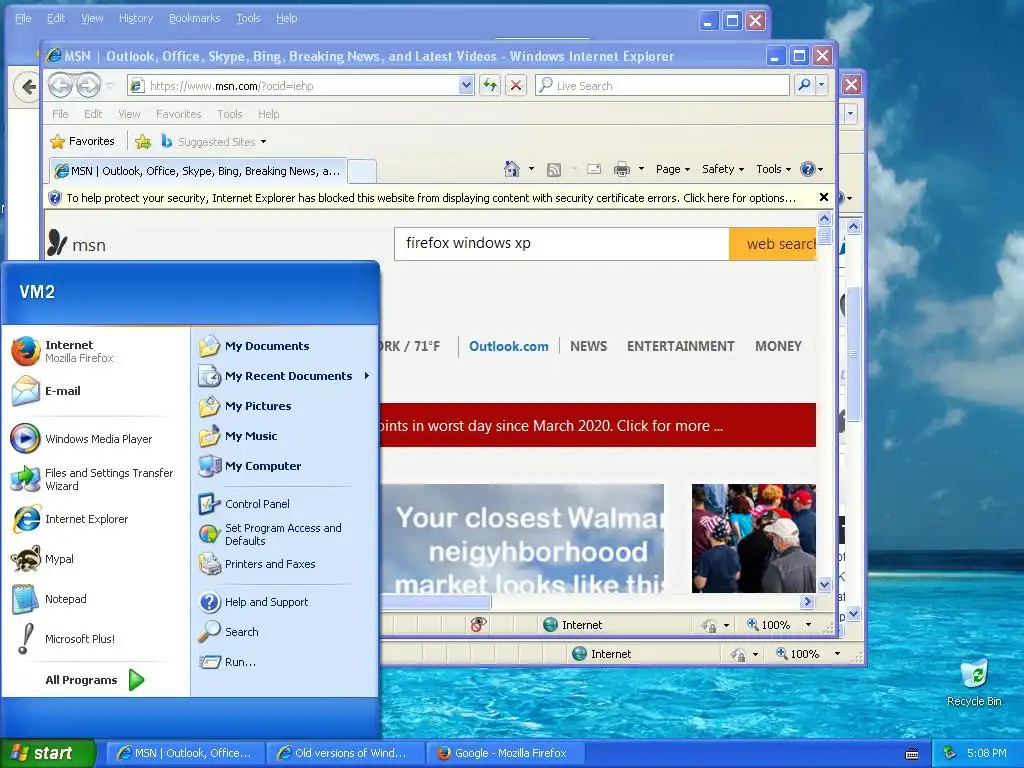
Task: Open Control Panel
Action: point(284,504)
